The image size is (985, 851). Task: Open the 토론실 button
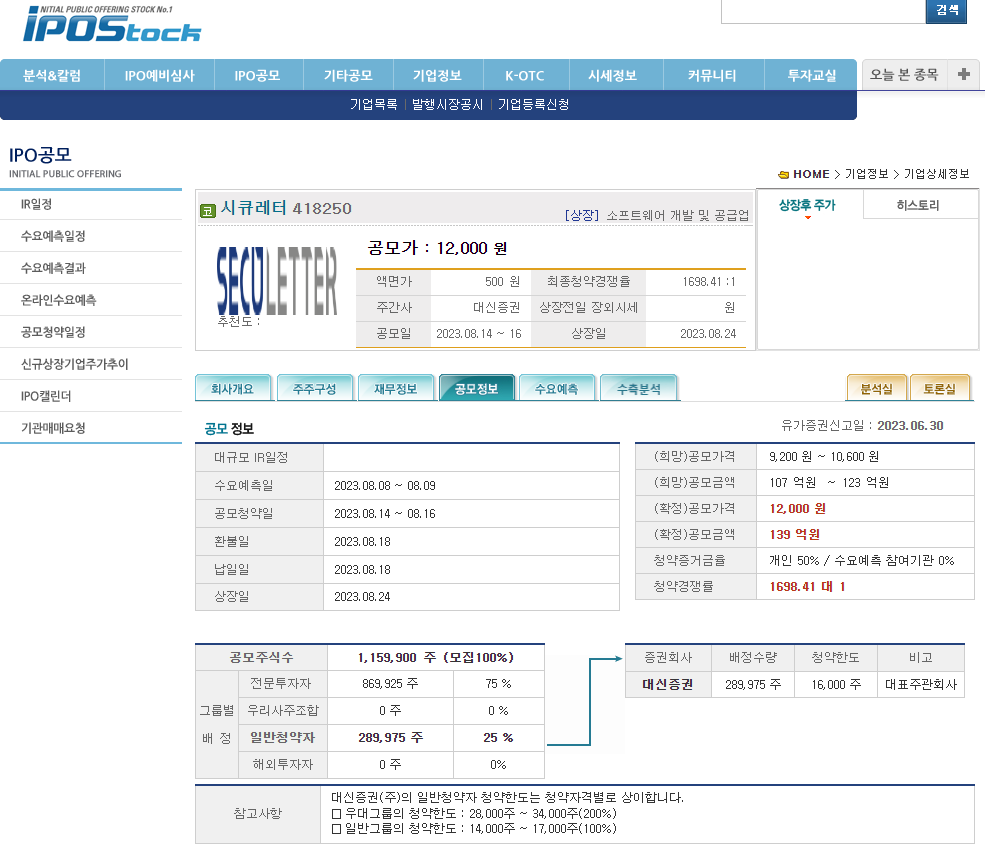tap(939, 388)
